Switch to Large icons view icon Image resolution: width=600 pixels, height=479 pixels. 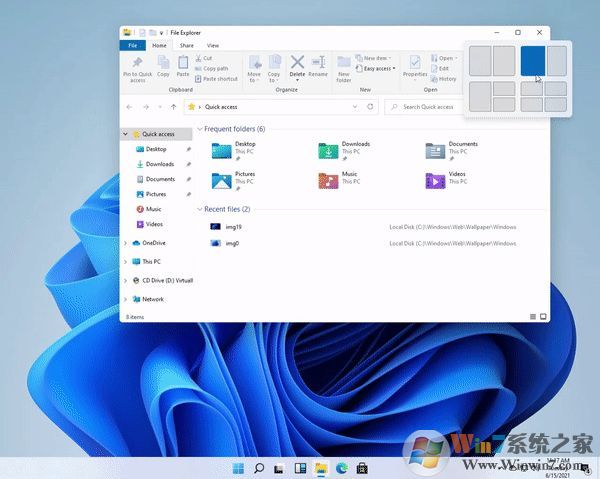(x=543, y=317)
